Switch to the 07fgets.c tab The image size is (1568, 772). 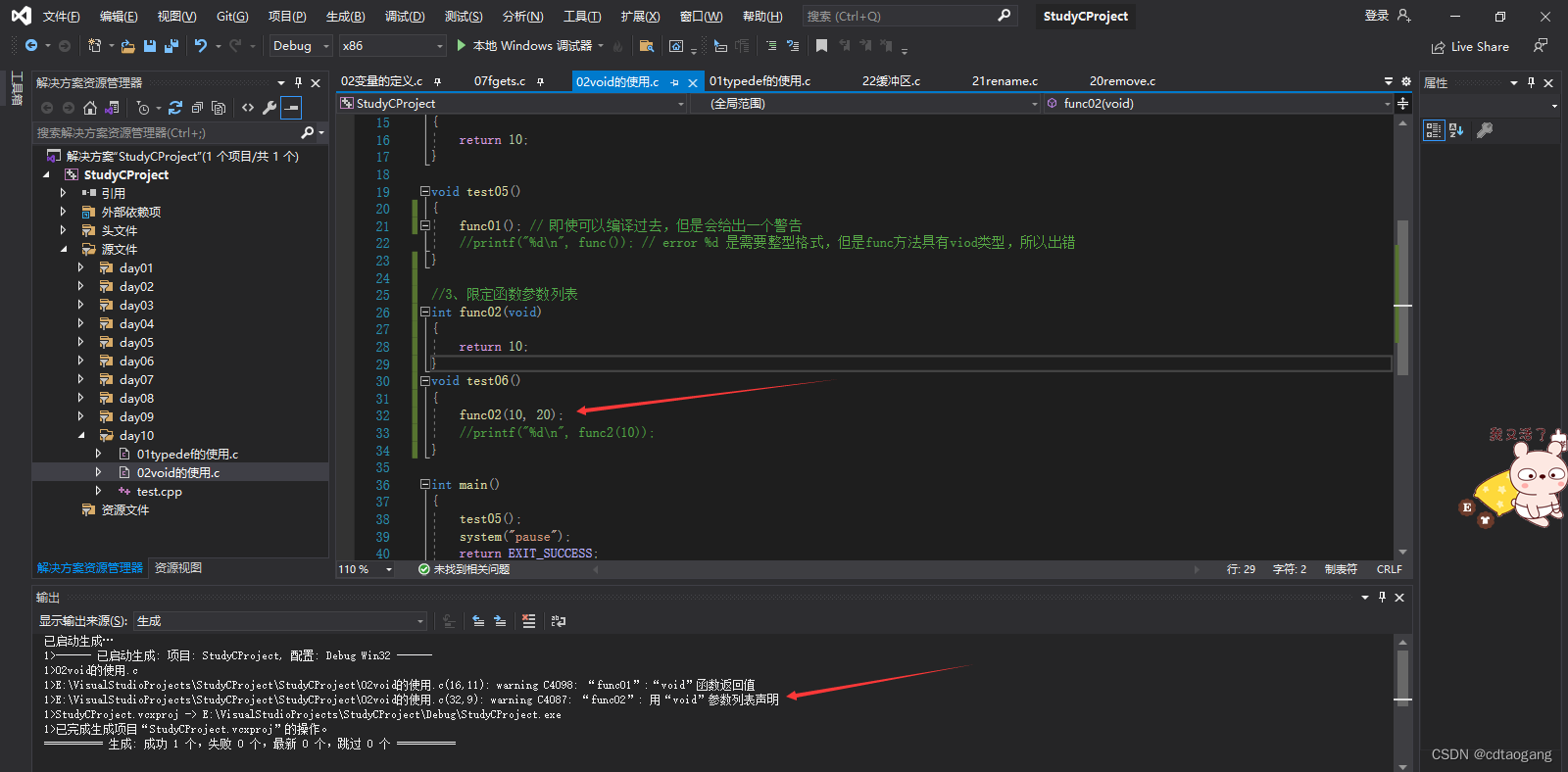[500, 81]
